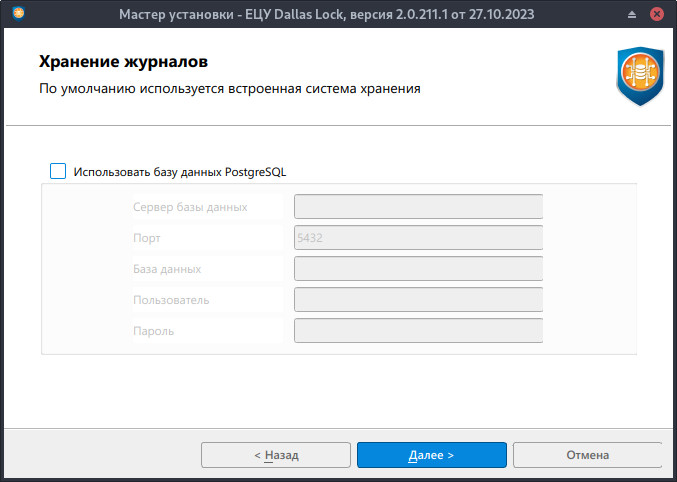Image resolution: width=677 pixels, height=482 pixels.
Task: Go back with the '< Назад' button
Action: (275, 455)
